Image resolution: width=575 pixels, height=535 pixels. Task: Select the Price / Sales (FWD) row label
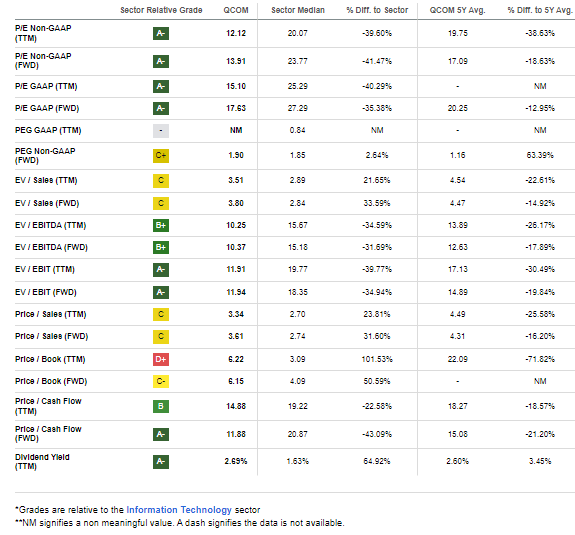(x=51, y=336)
